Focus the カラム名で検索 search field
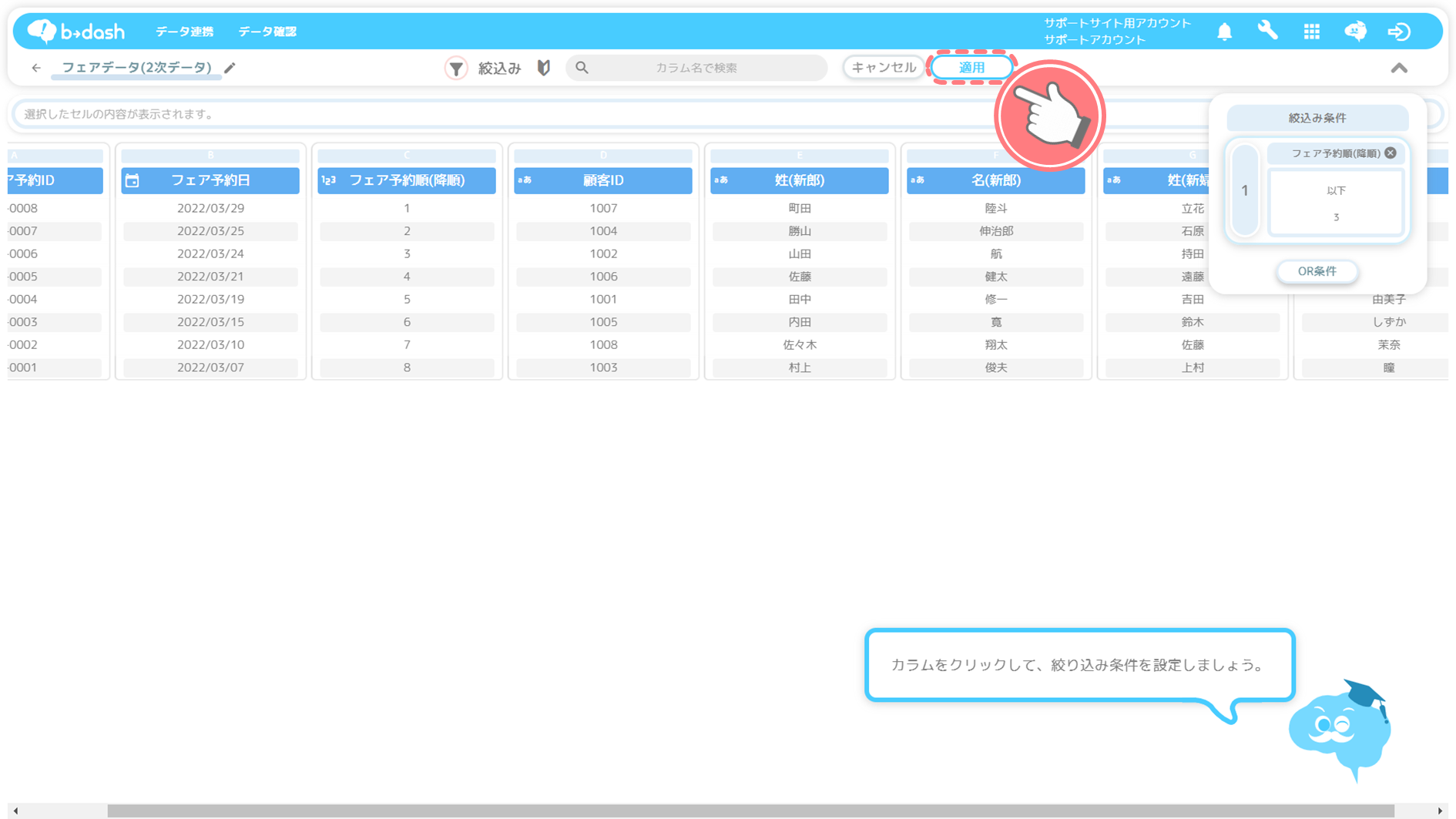Viewport: 1456px width, 819px height. pyautogui.click(x=696, y=68)
